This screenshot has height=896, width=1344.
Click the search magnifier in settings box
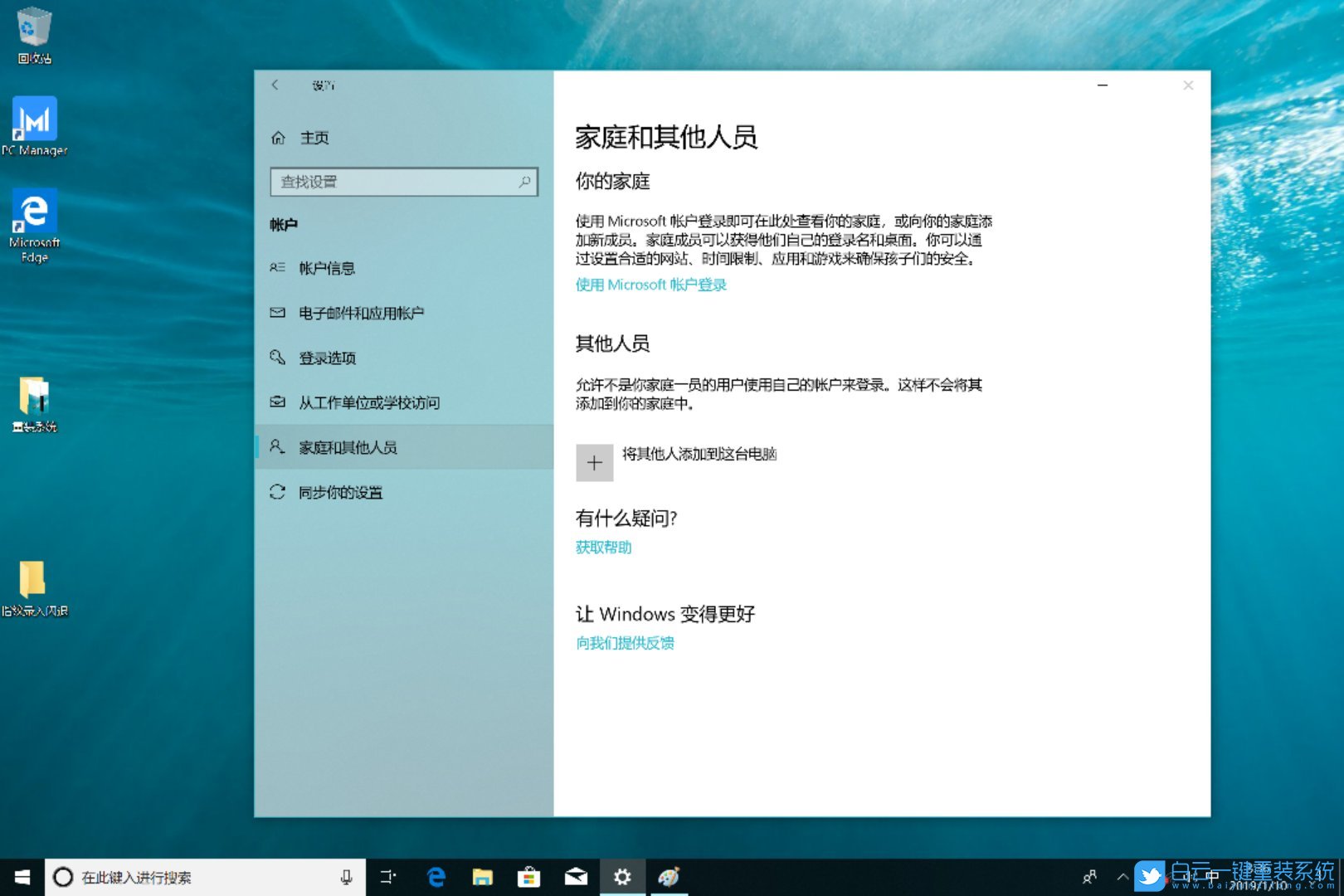(524, 182)
